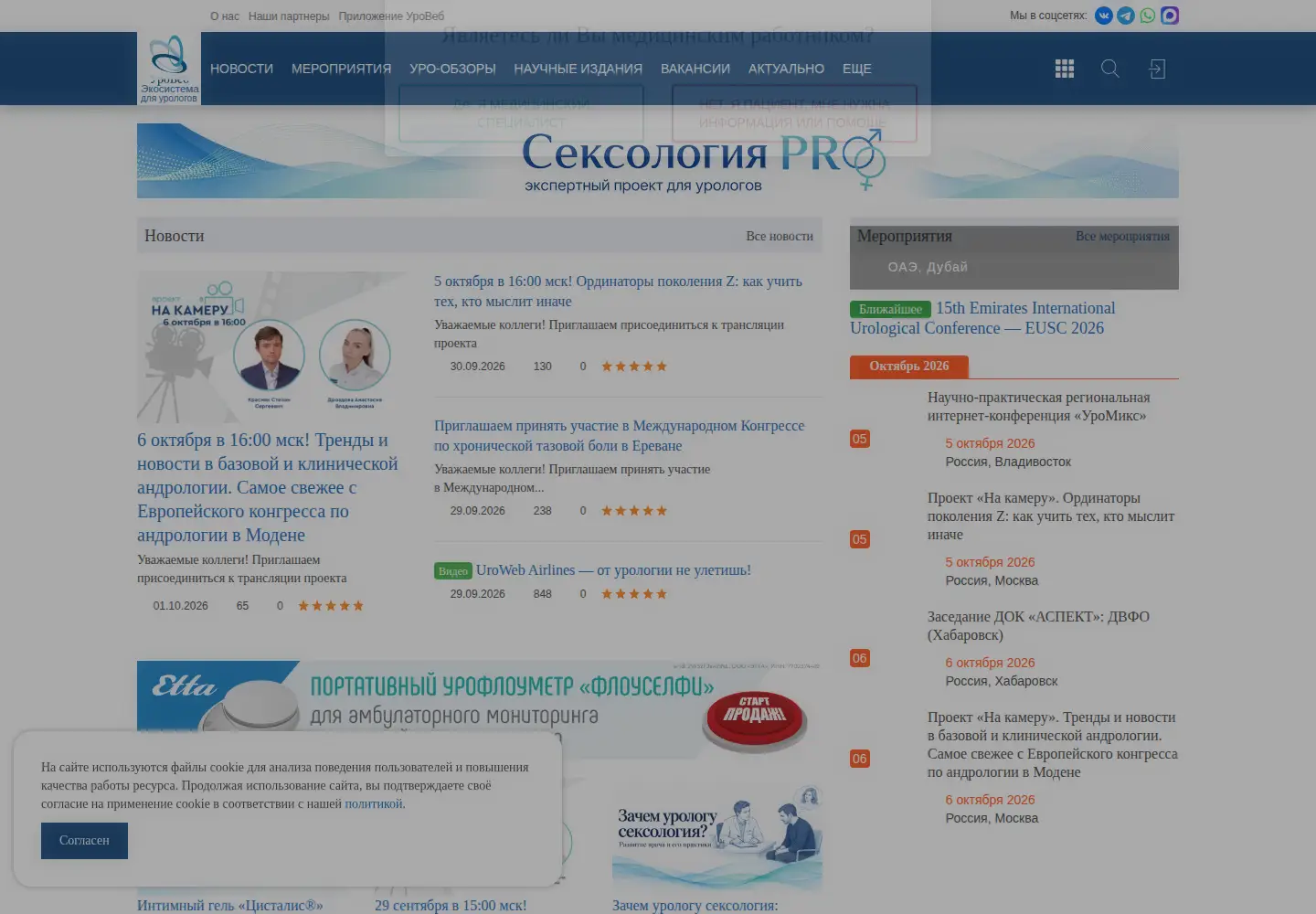Open the Приложение УроВеб link
The height and width of the screenshot is (914, 1316).
tap(391, 16)
